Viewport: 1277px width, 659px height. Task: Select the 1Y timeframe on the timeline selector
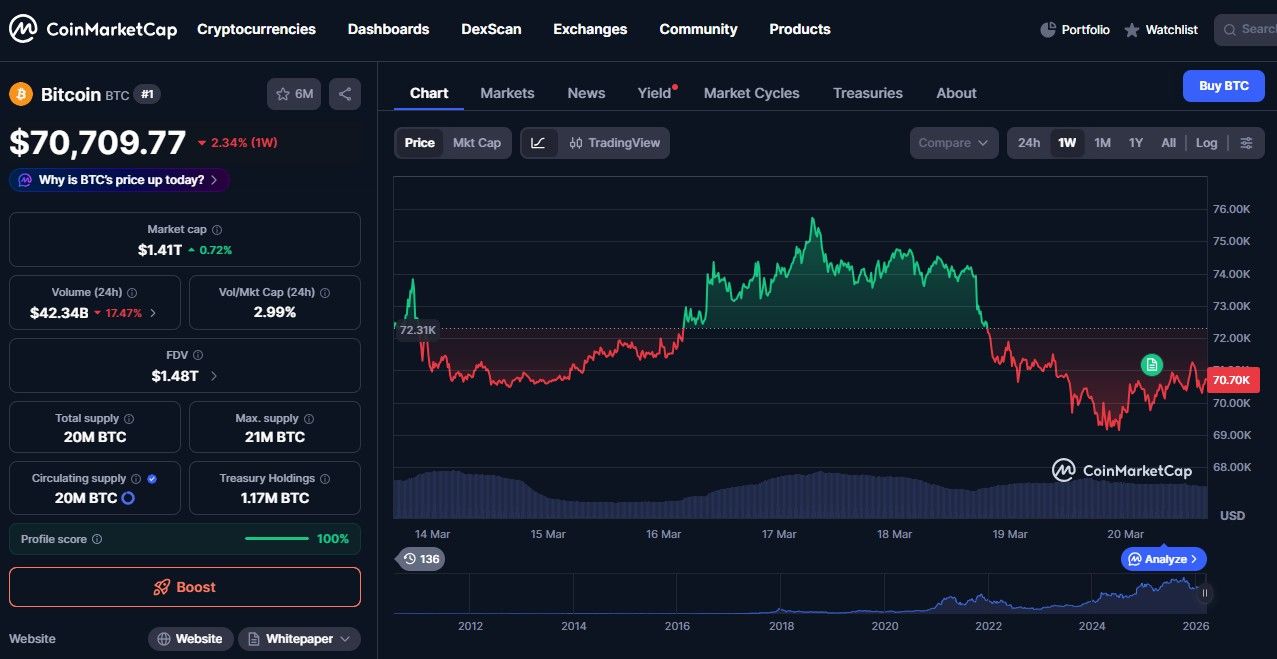(1135, 142)
